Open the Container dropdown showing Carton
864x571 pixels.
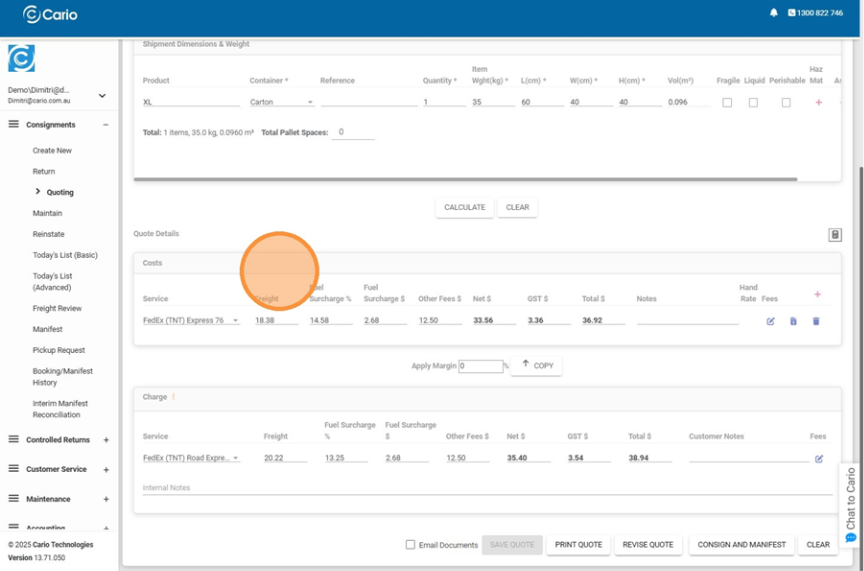tap(281, 102)
